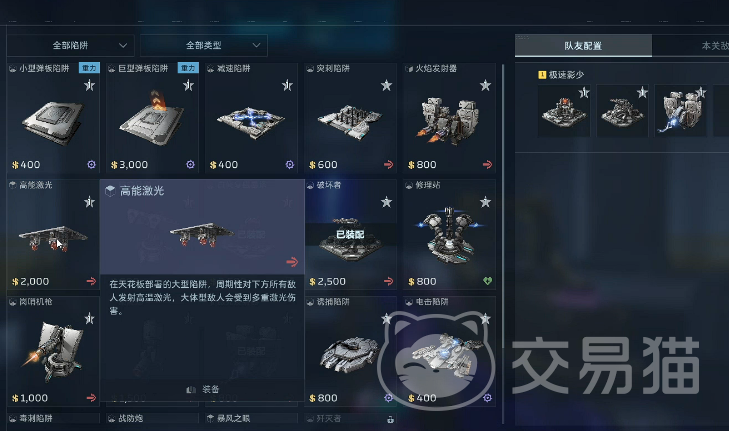Image resolution: width=729 pixels, height=431 pixels.
Task: Click the red arrow icon on 火焰发射器
Action: click(x=487, y=165)
